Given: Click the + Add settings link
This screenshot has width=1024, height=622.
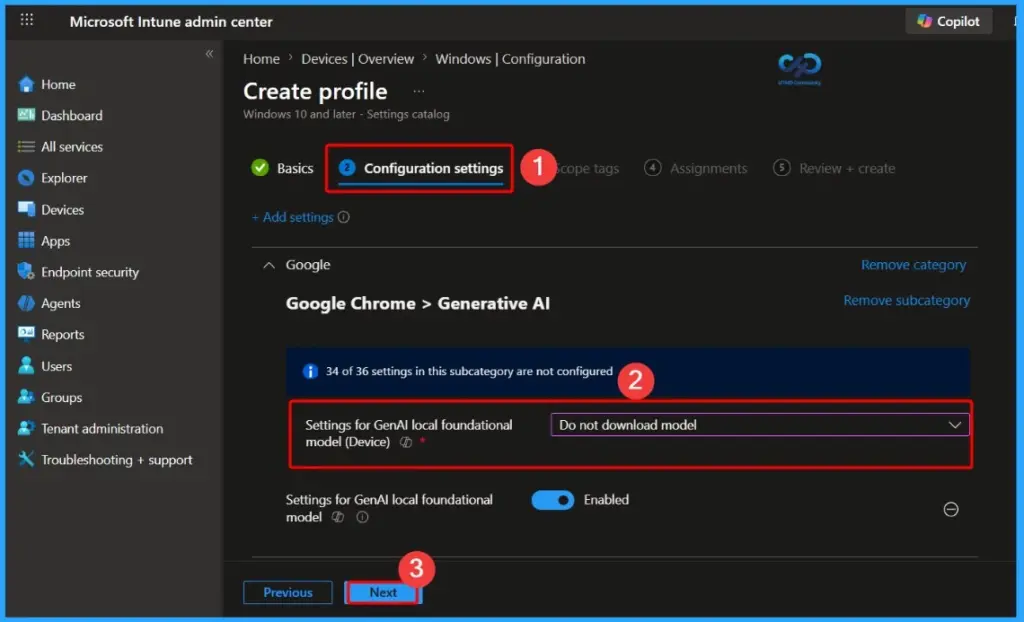Looking at the screenshot, I should (x=293, y=217).
